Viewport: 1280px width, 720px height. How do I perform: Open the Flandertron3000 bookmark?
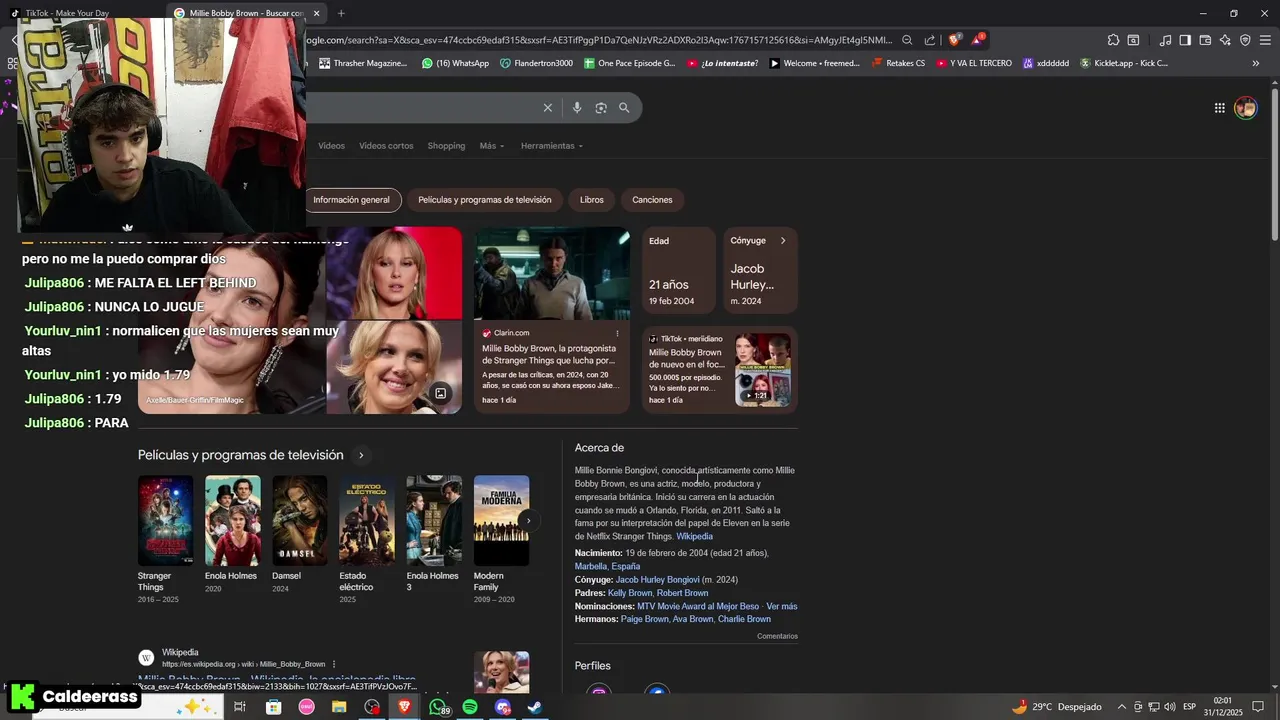coord(536,63)
